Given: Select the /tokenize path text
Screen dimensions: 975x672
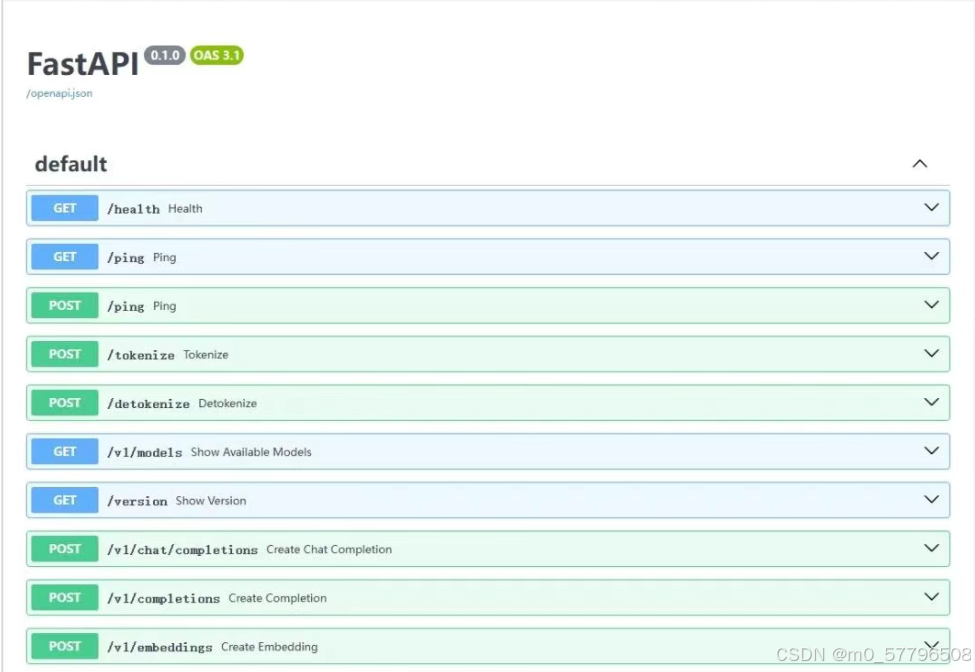Looking at the screenshot, I should coord(141,355).
